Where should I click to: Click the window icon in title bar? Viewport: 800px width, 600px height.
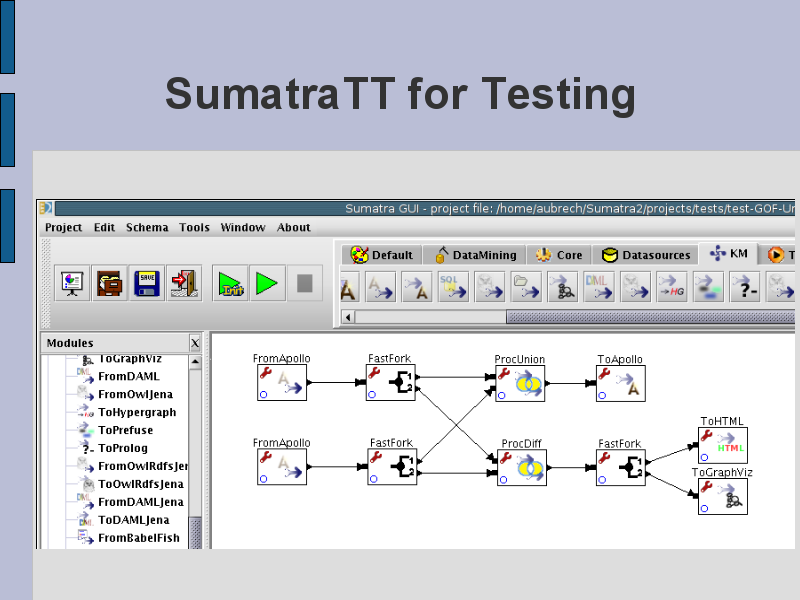45,208
